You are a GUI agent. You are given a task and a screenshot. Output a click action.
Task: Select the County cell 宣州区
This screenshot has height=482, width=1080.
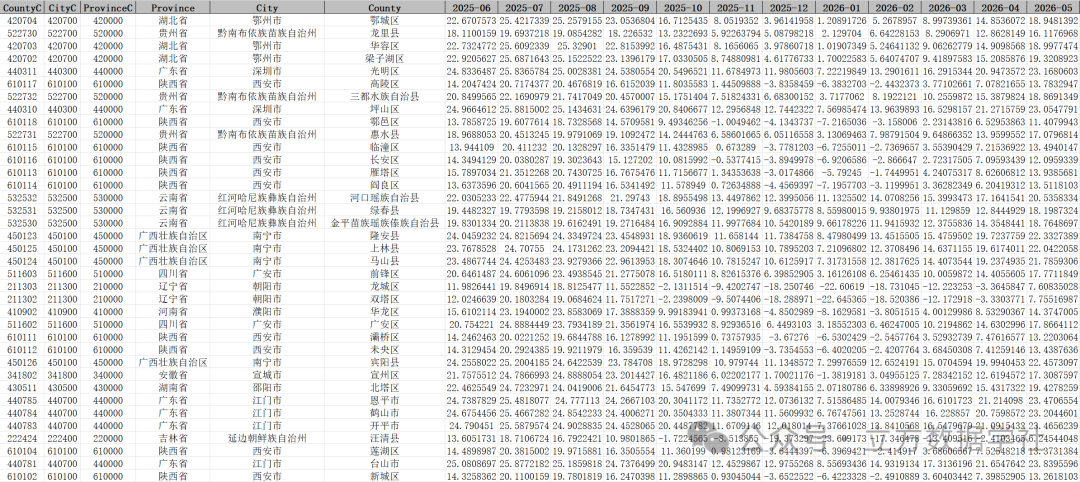(384, 375)
